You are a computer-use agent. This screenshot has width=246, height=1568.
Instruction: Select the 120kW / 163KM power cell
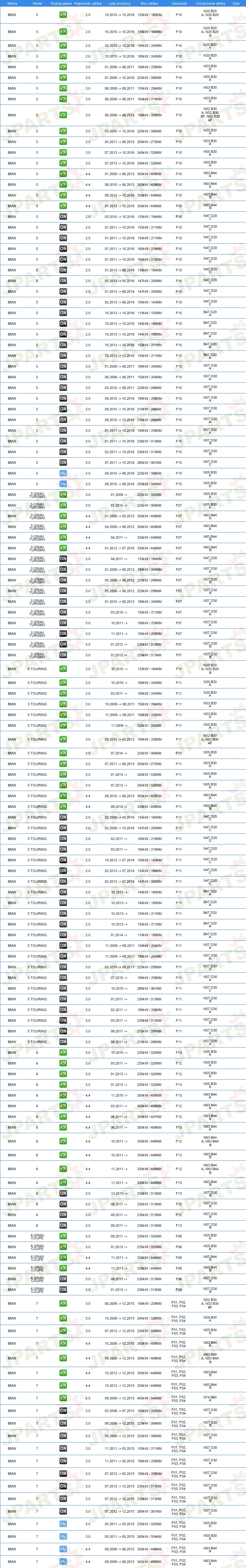coord(150,14)
